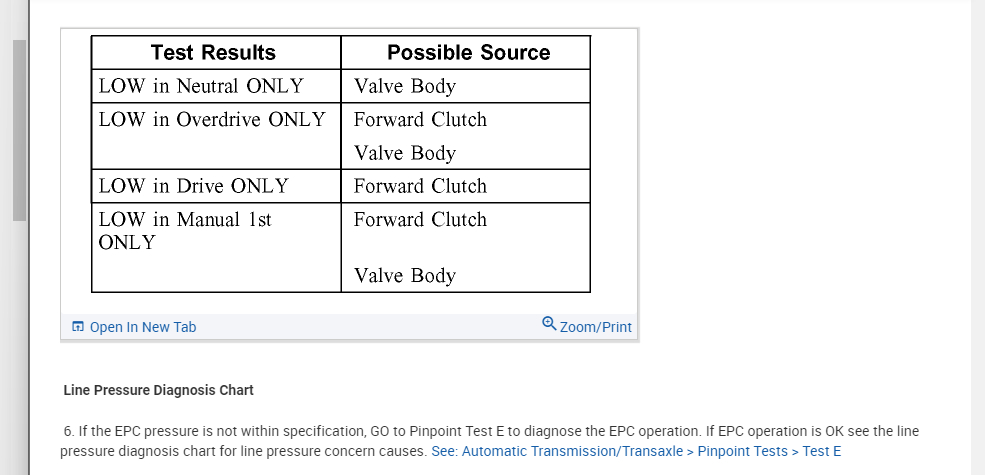Click 'Forward Clutch' in the Overdrive row
985x475 pixels.
[420, 120]
